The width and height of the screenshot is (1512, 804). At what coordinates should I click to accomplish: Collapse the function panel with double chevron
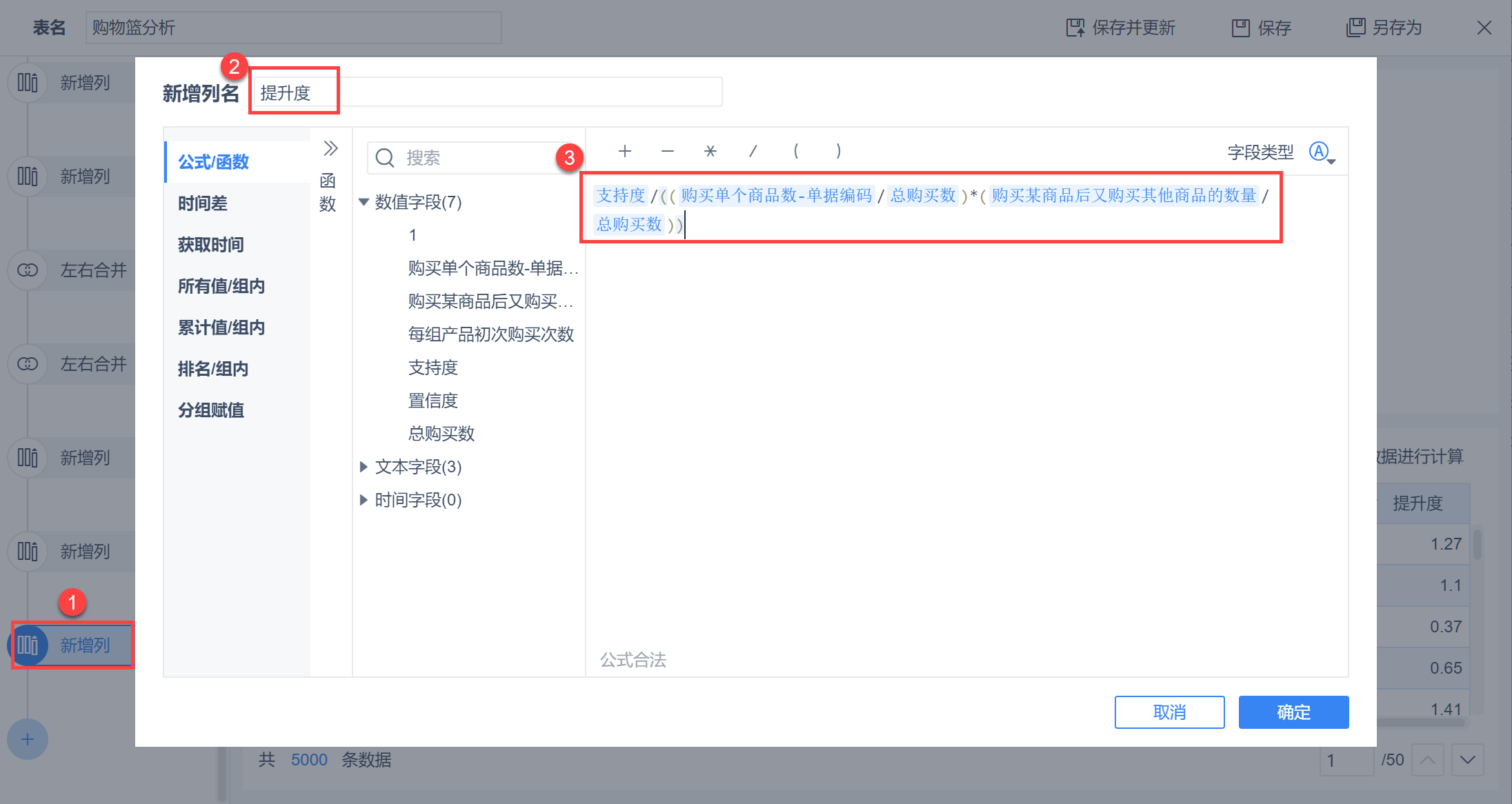coord(330,148)
